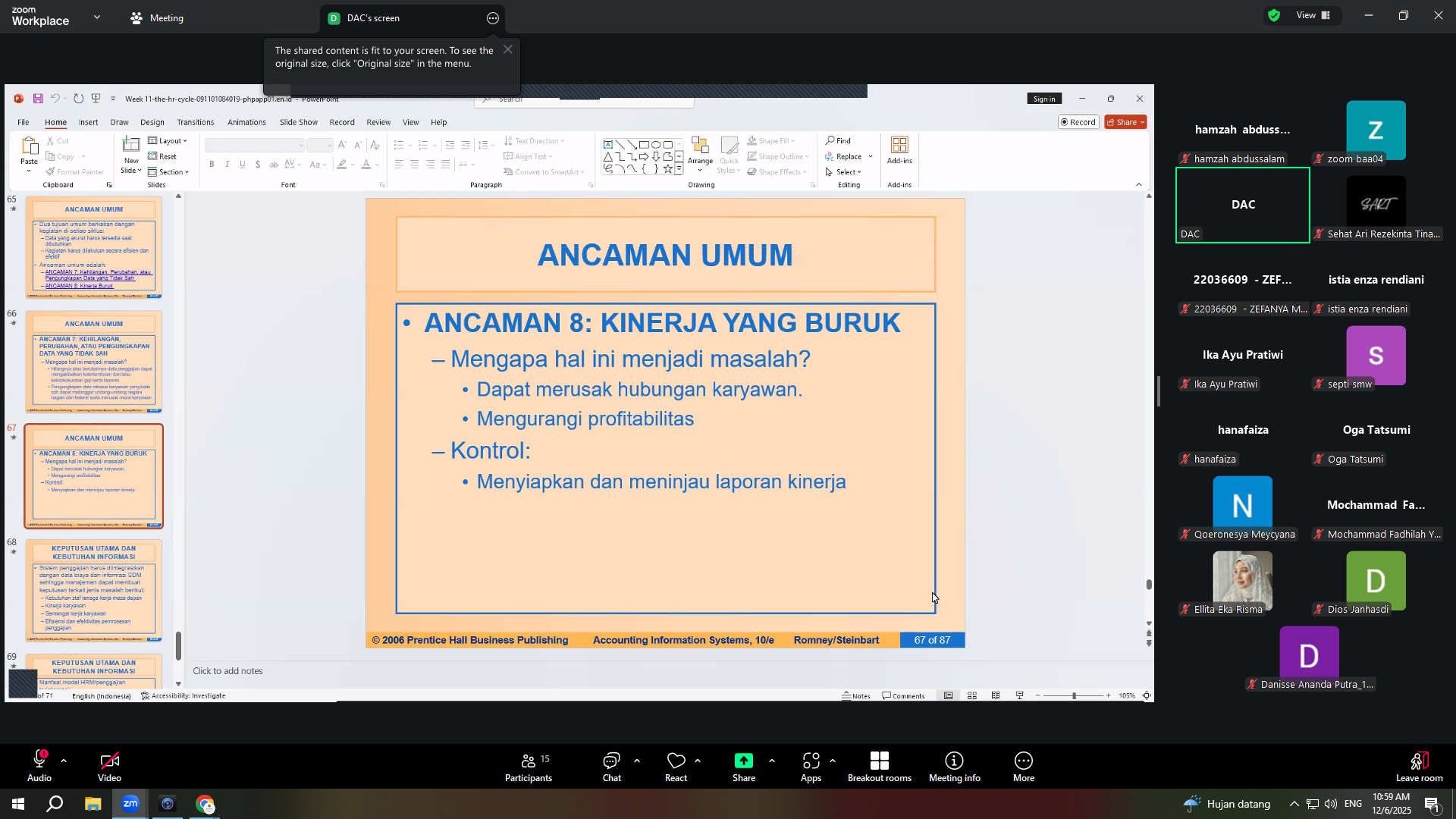Click the PowerPoint Sign in button
Viewport: 1456px width, 819px height.
[x=1044, y=99]
